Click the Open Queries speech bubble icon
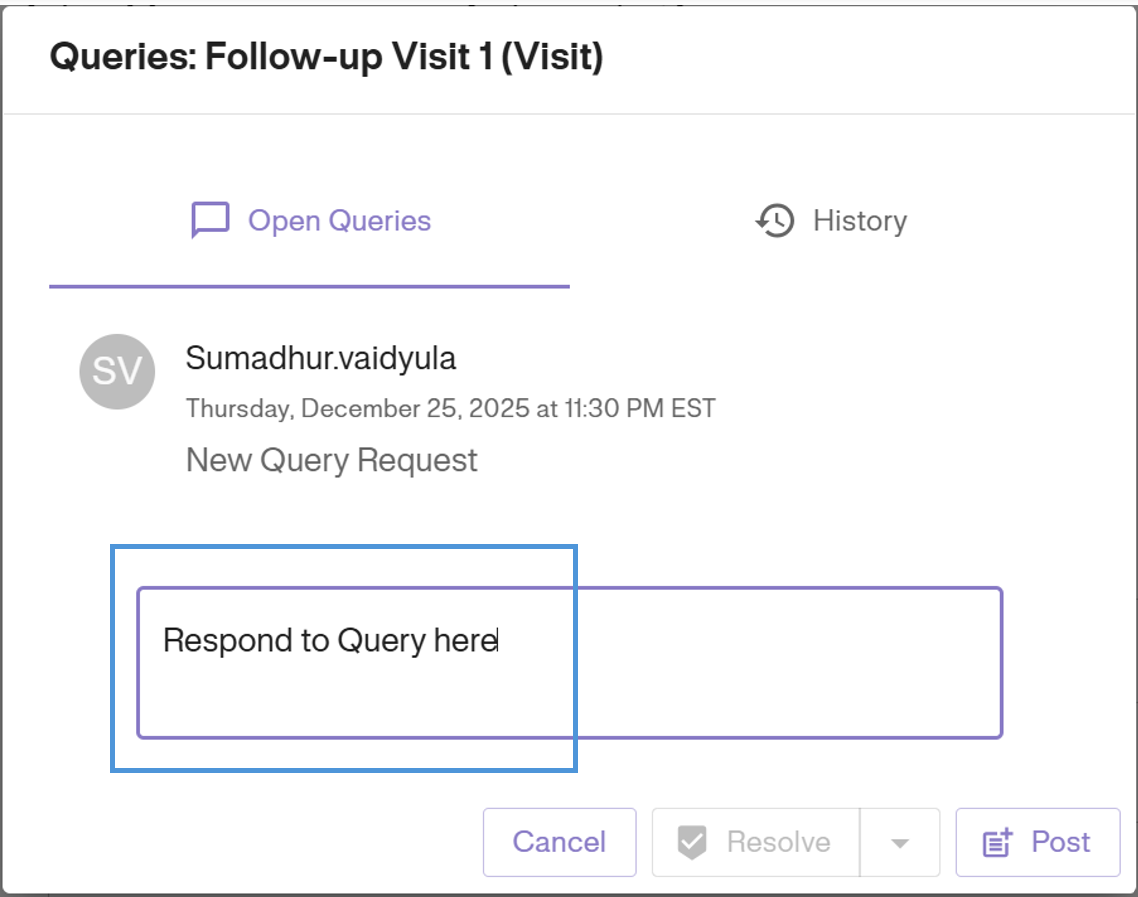Image resolution: width=1138 pixels, height=897 pixels. 210,221
